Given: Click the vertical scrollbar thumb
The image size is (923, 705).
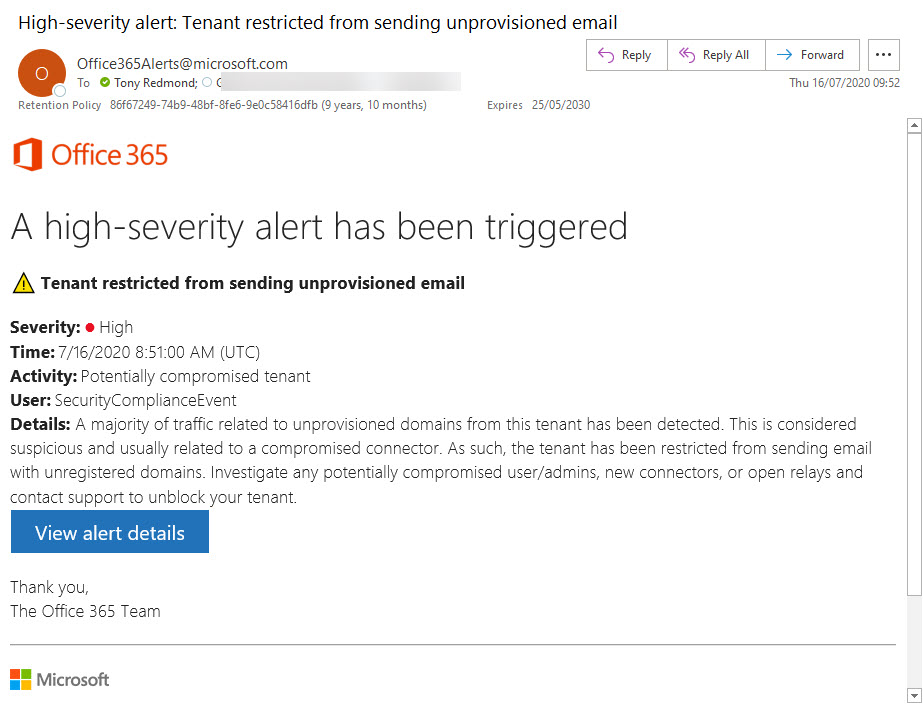Looking at the screenshot, I should (913, 360).
